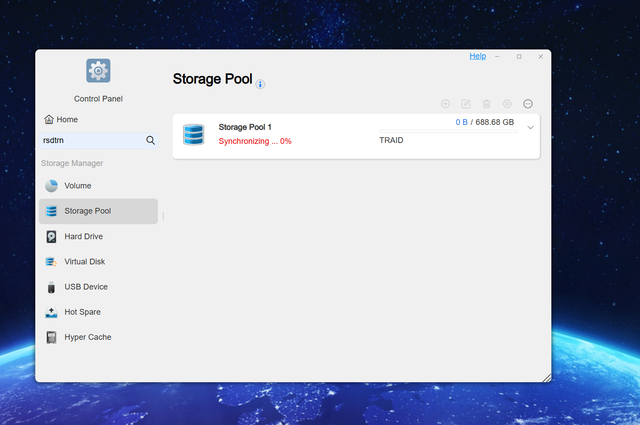640x425 pixels.
Task: Click the add (plus) storage pool icon
Action: [445, 104]
